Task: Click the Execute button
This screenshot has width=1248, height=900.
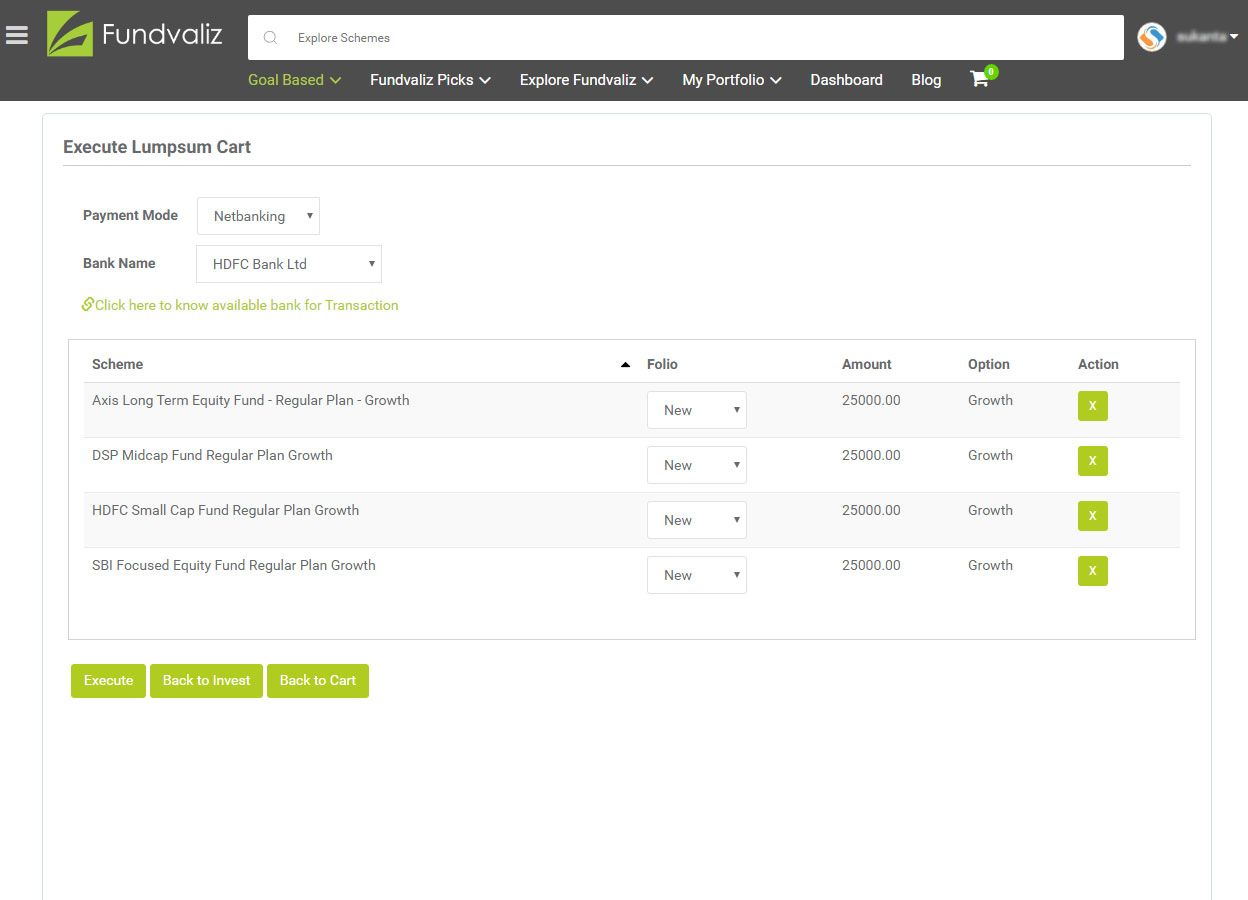Action: [108, 681]
